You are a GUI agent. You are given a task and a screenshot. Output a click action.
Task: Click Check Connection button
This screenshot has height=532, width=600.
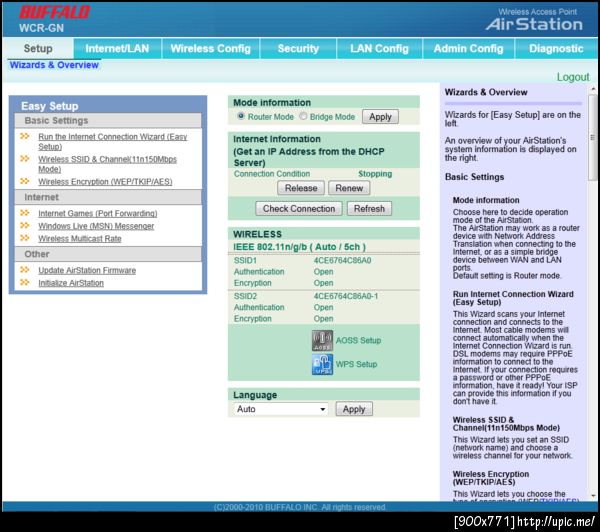(299, 209)
